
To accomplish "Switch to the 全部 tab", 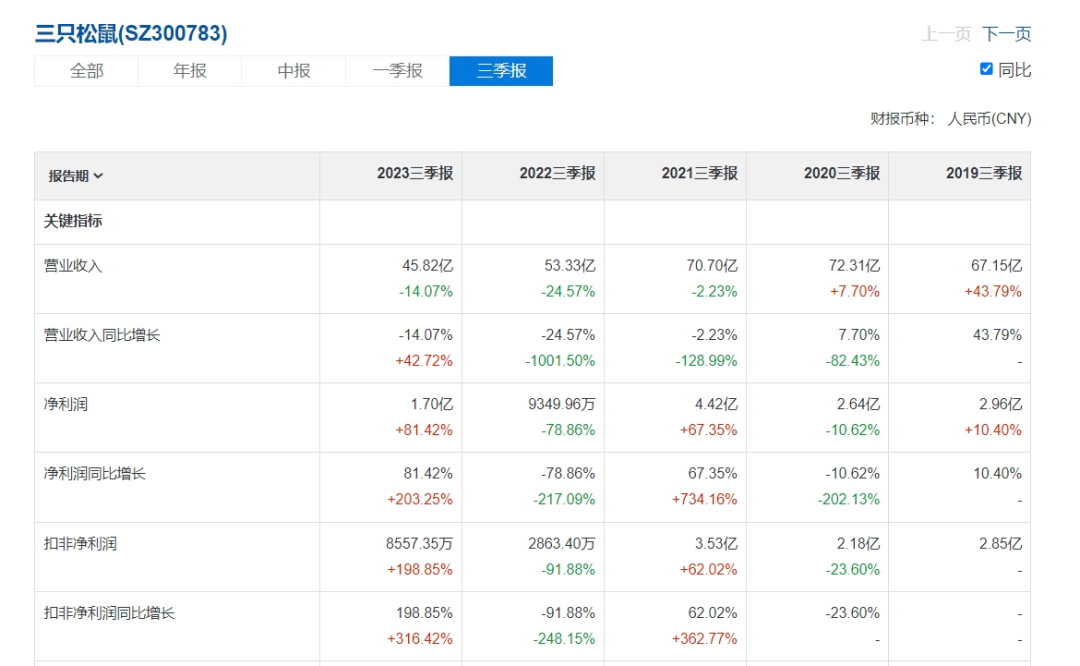I will pos(86,71).
